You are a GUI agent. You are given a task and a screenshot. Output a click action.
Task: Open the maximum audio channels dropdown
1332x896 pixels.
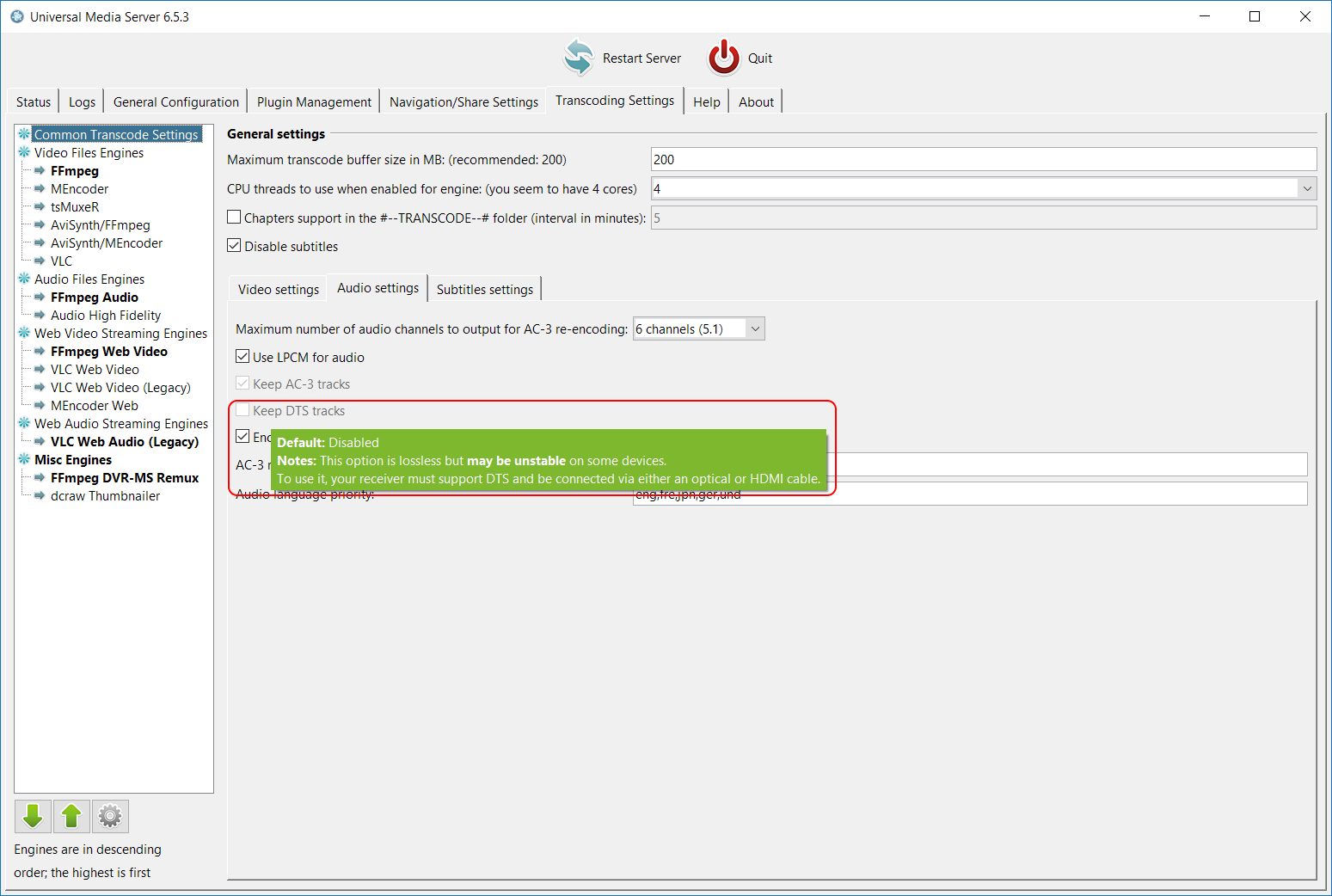coord(755,328)
